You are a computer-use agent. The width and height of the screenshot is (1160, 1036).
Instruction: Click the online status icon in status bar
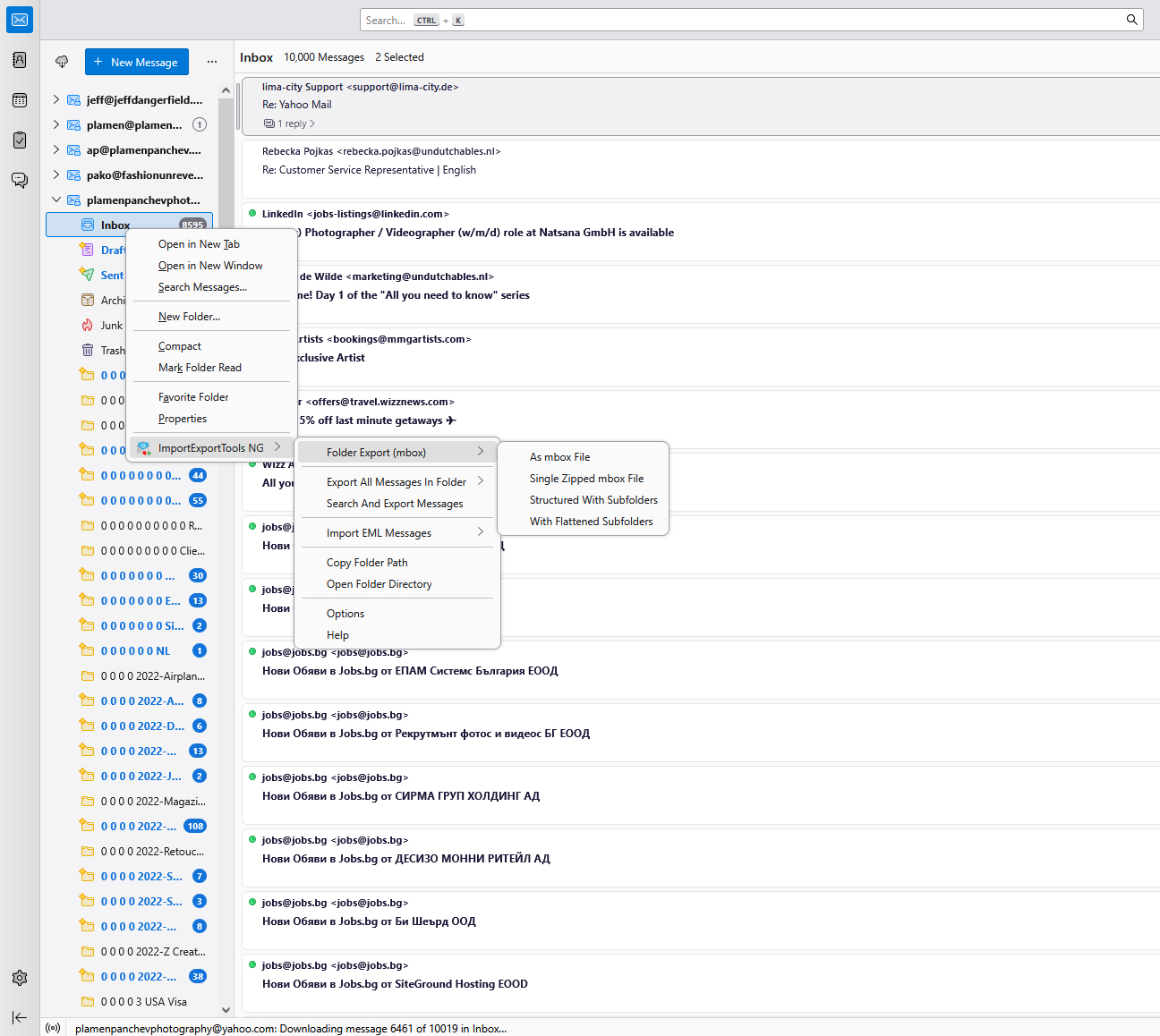(53, 1028)
